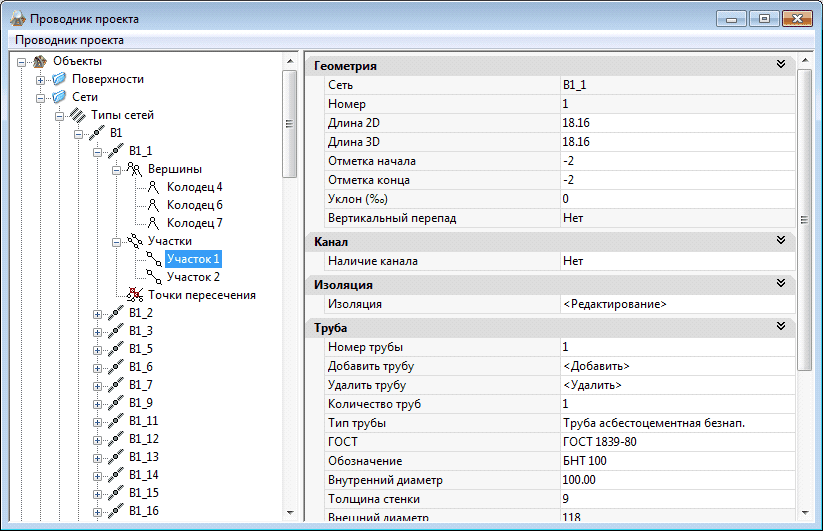
Task: Click the B1_6 network icon
Action: click(116, 367)
